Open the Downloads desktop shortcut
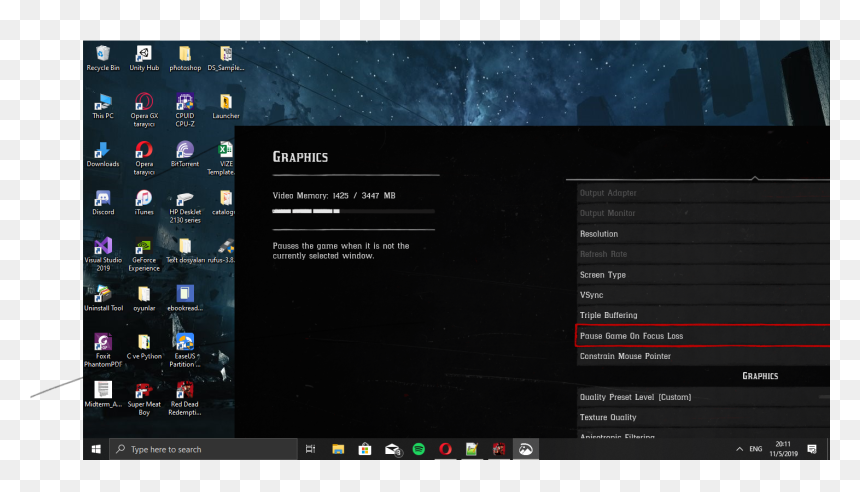This screenshot has height=492, width=860. (103, 155)
